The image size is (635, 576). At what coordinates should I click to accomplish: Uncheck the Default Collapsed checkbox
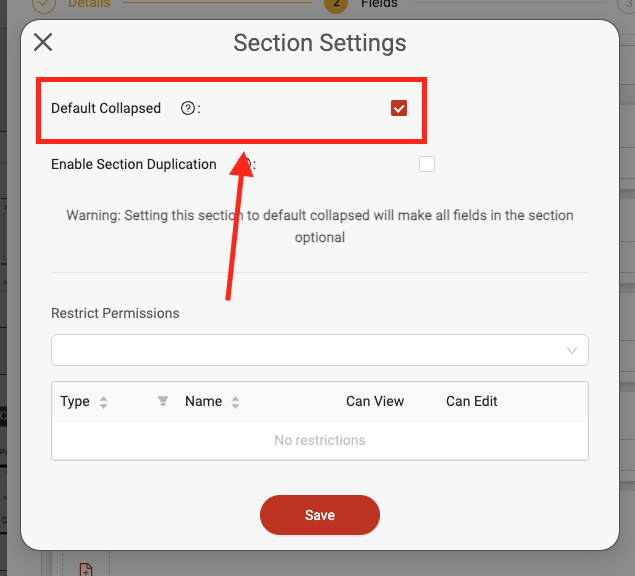(399, 108)
